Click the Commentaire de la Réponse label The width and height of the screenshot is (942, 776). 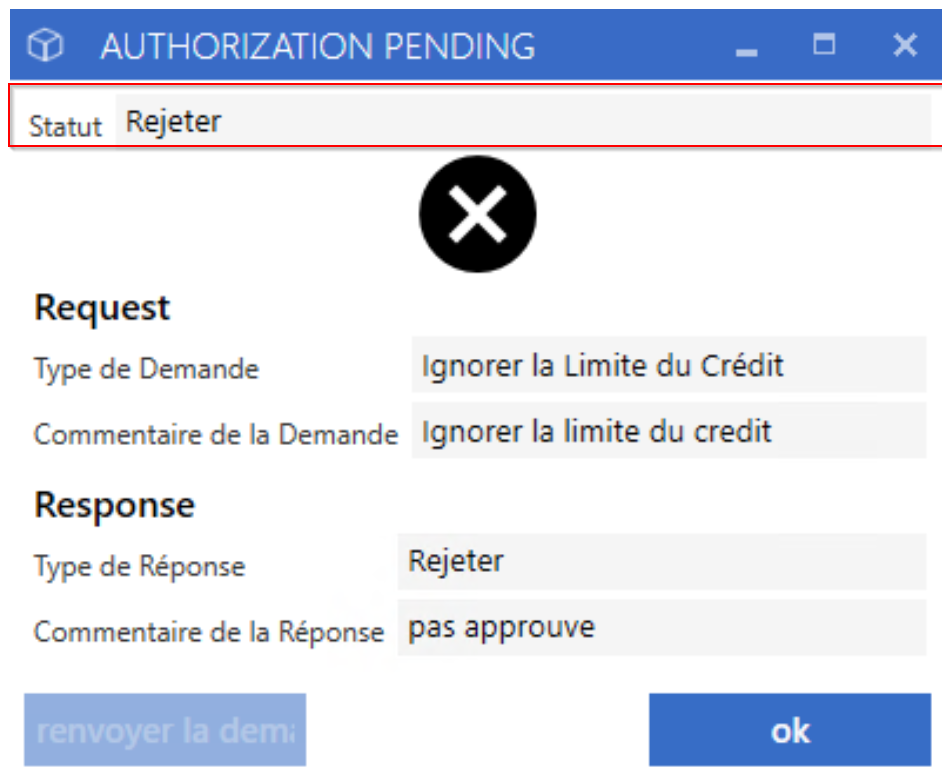pyautogui.click(x=209, y=632)
